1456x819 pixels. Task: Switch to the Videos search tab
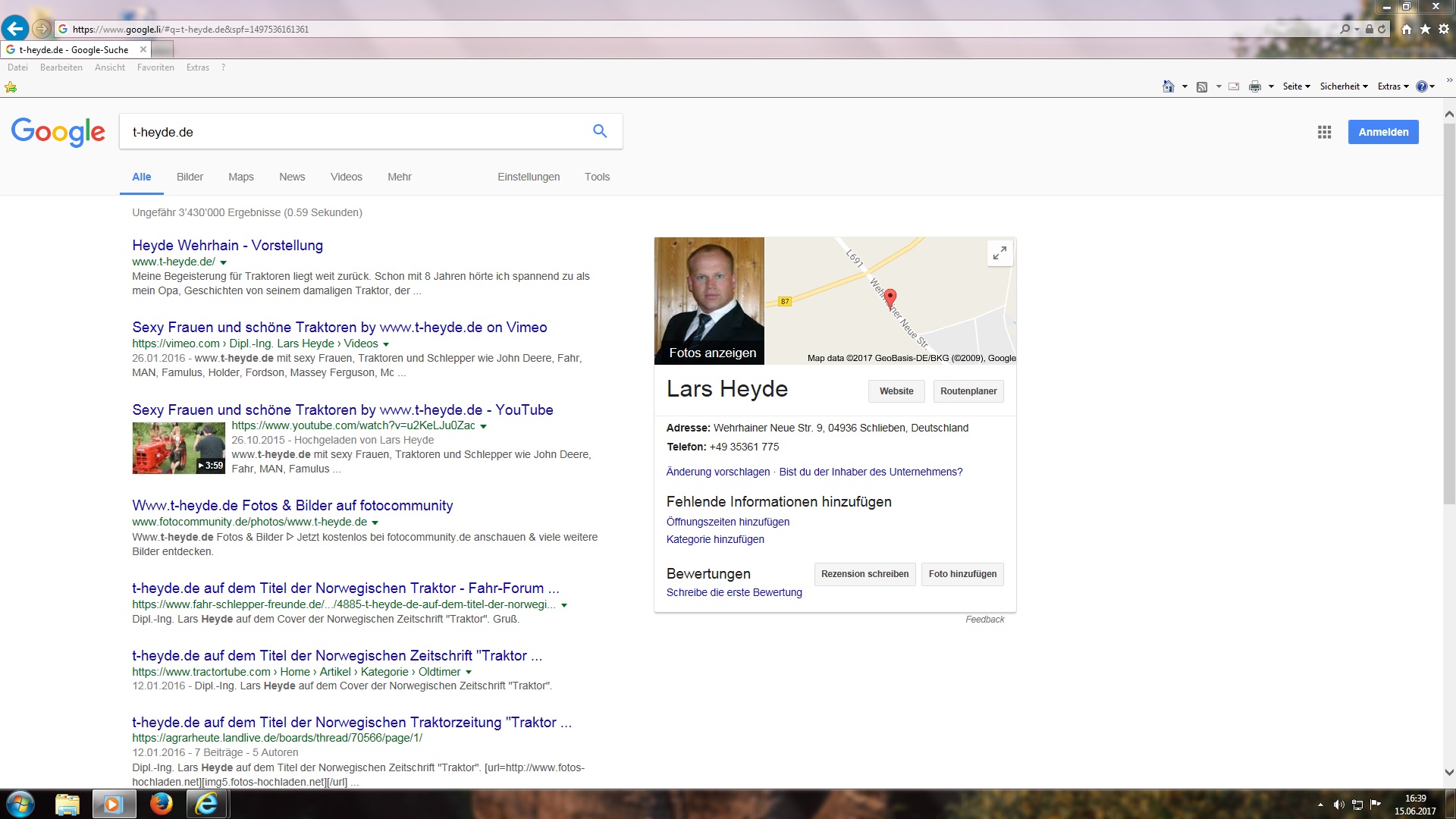tap(347, 177)
